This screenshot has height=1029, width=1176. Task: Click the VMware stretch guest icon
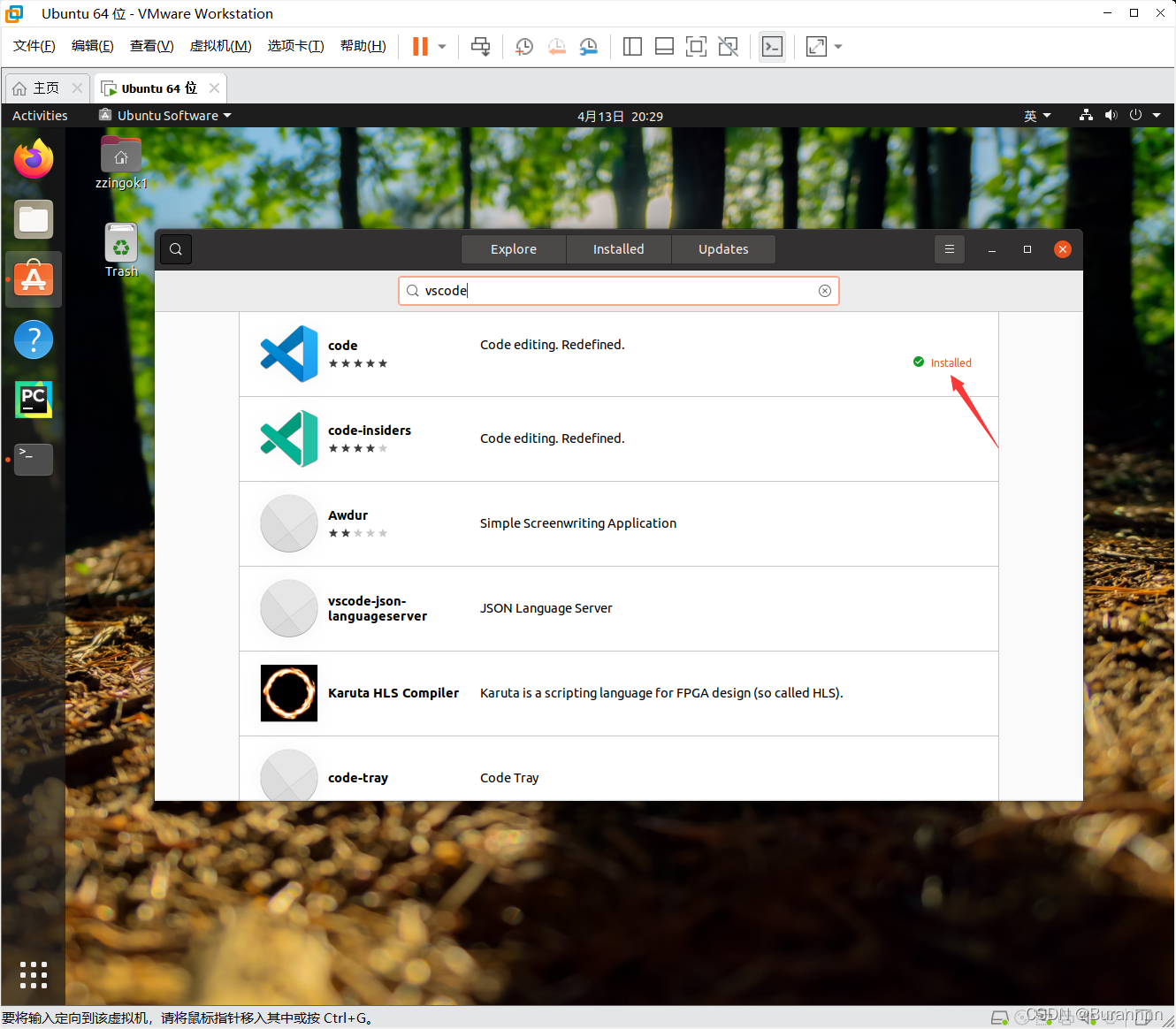click(x=816, y=47)
